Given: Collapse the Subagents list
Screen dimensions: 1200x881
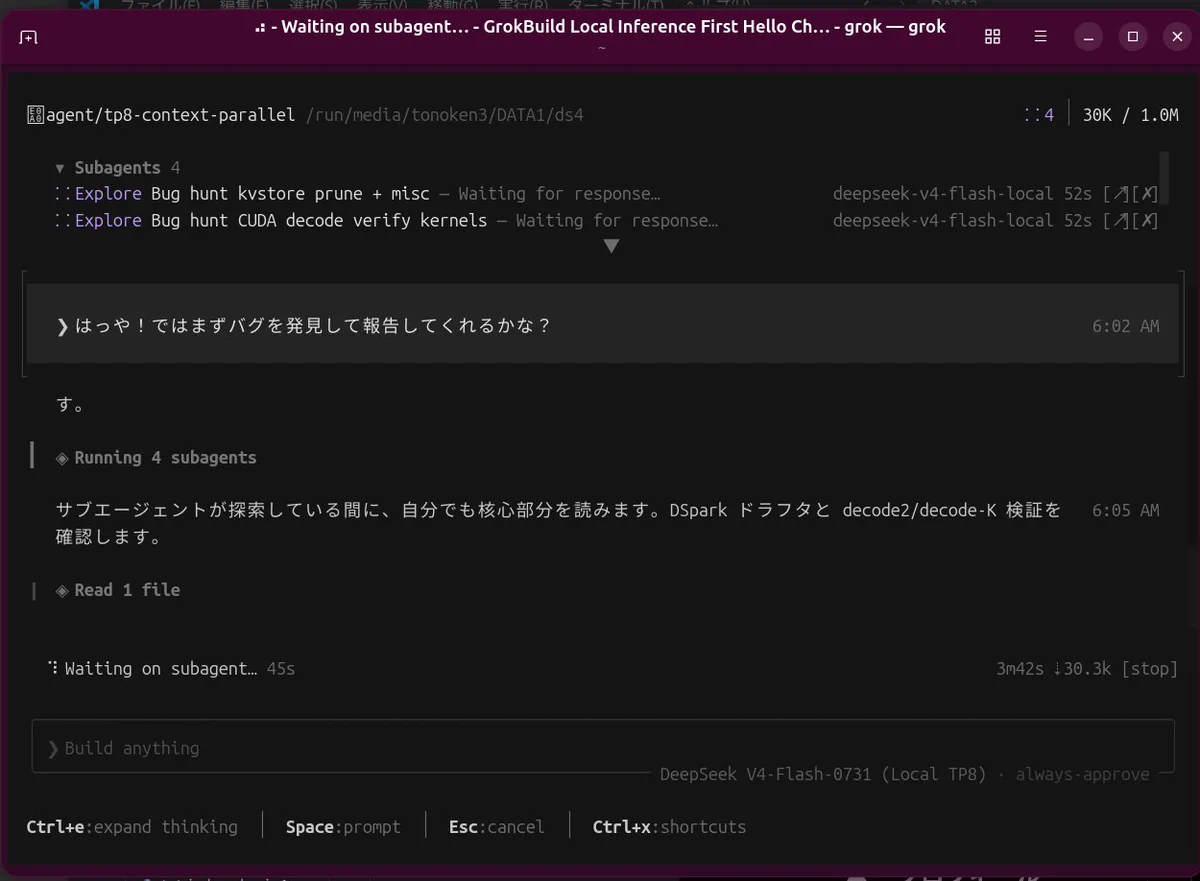Looking at the screenshot, I should [60, 168].
